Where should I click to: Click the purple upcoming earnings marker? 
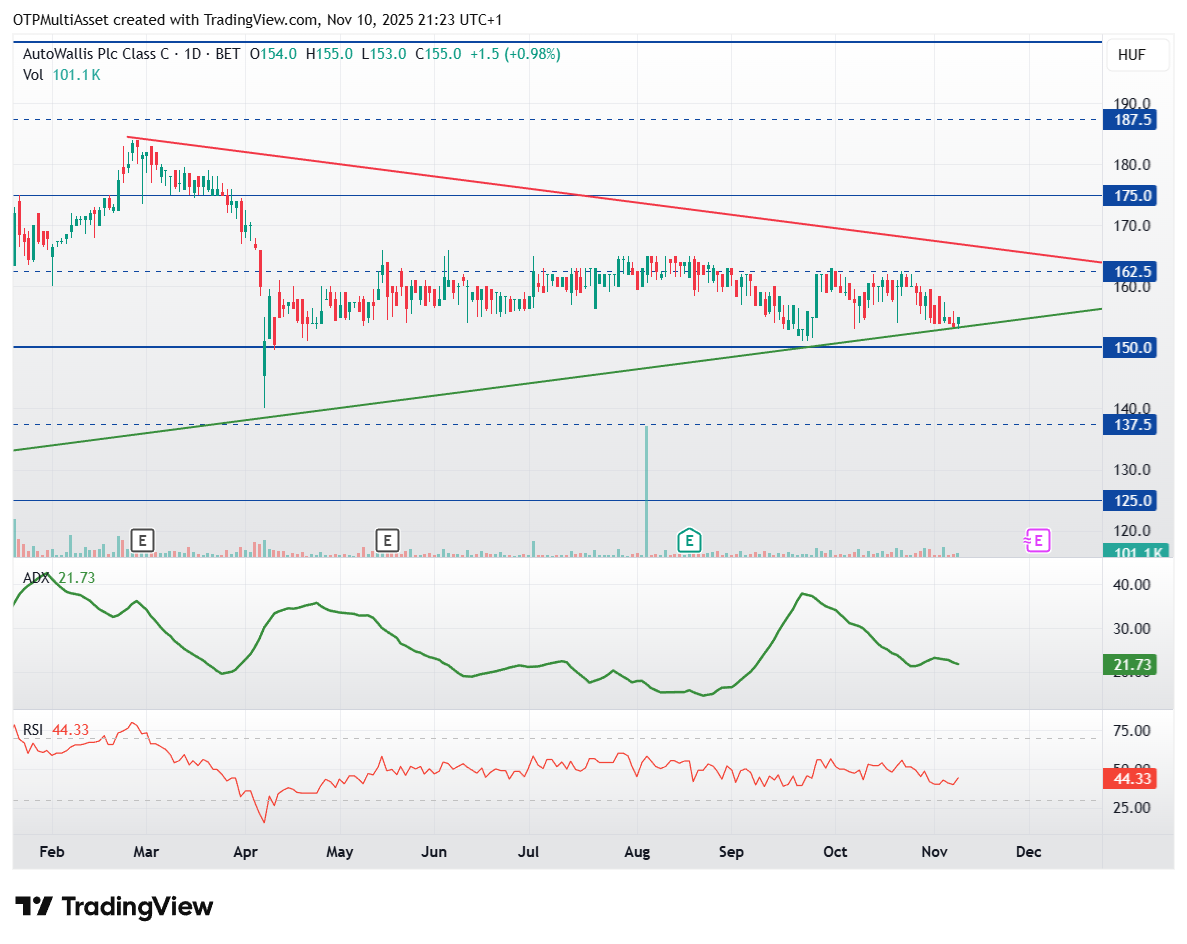pyautogui.click(x=1037, y=540)
